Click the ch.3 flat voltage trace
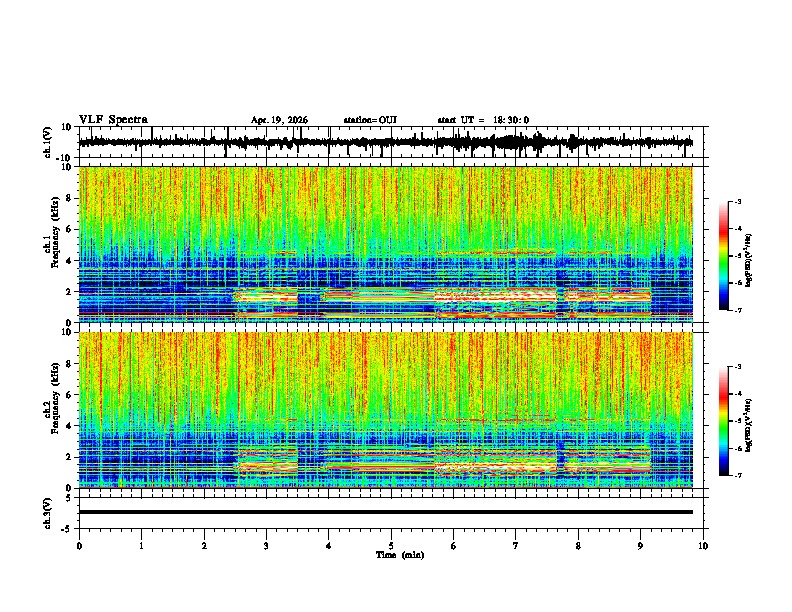 [x=386, y=512]
